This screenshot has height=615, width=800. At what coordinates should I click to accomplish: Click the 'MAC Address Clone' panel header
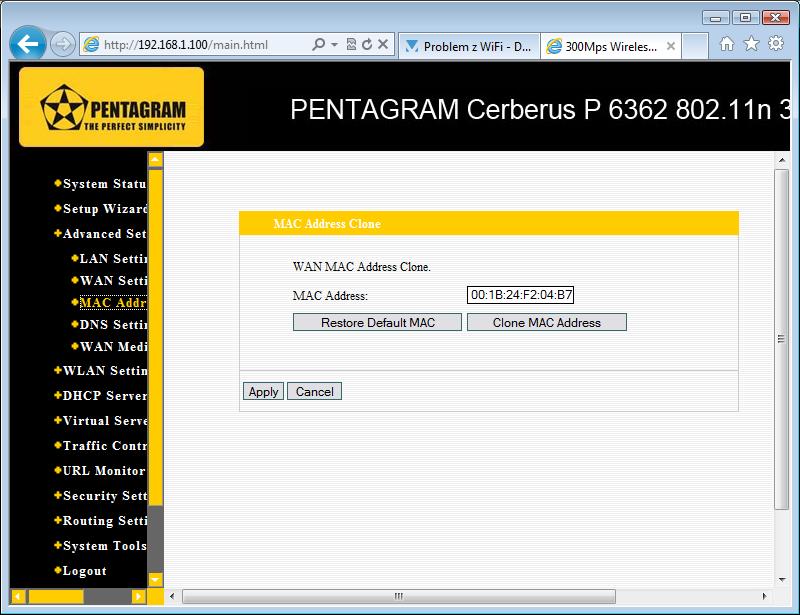click(x=489, y=224)
